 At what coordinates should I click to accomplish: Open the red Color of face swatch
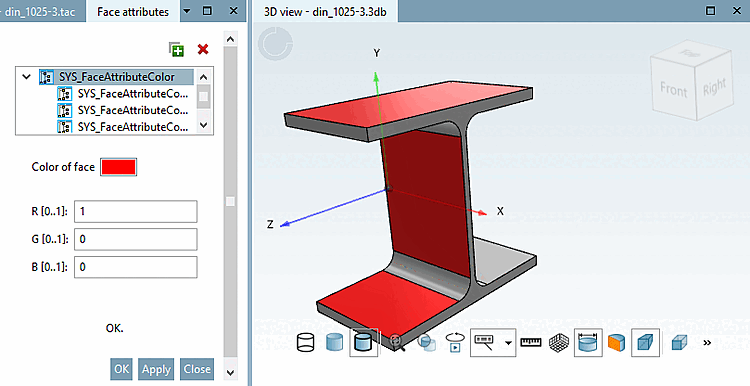point(118,167)
